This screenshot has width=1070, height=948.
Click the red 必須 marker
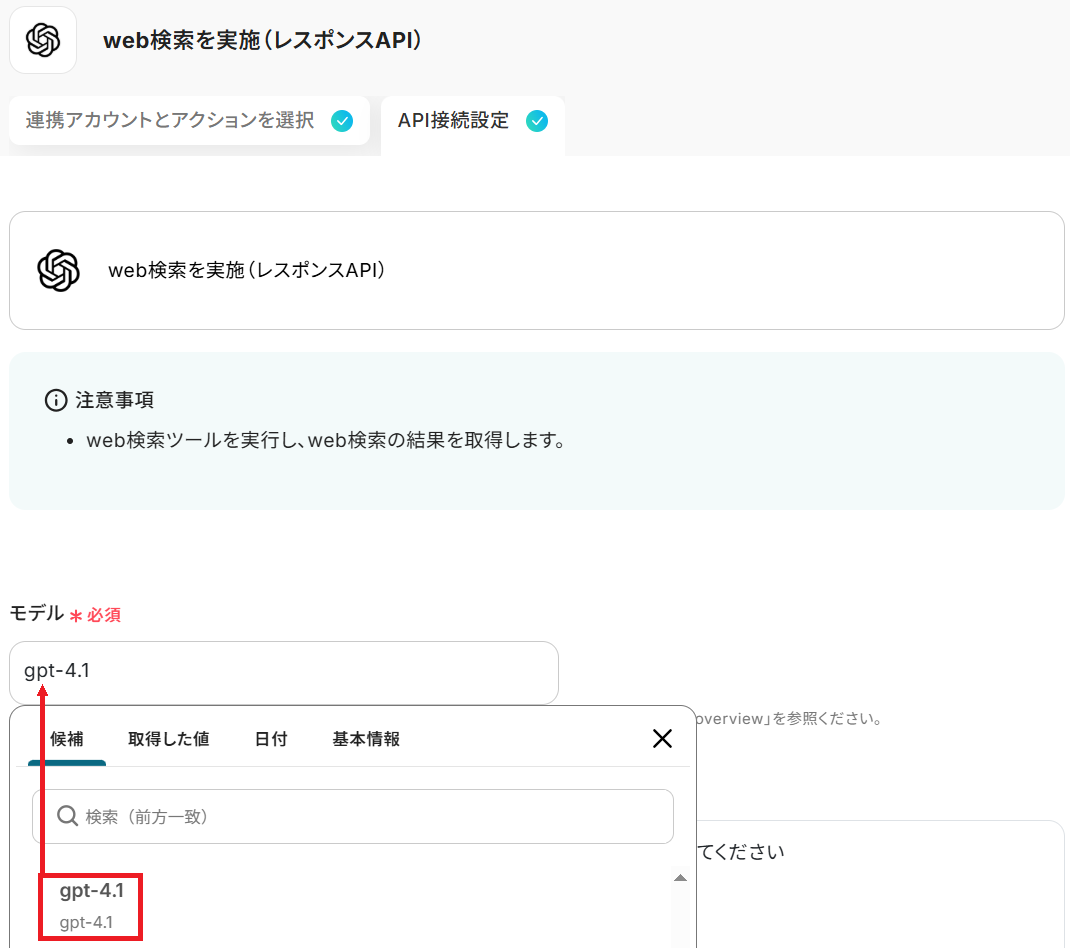tap(96, 615)
